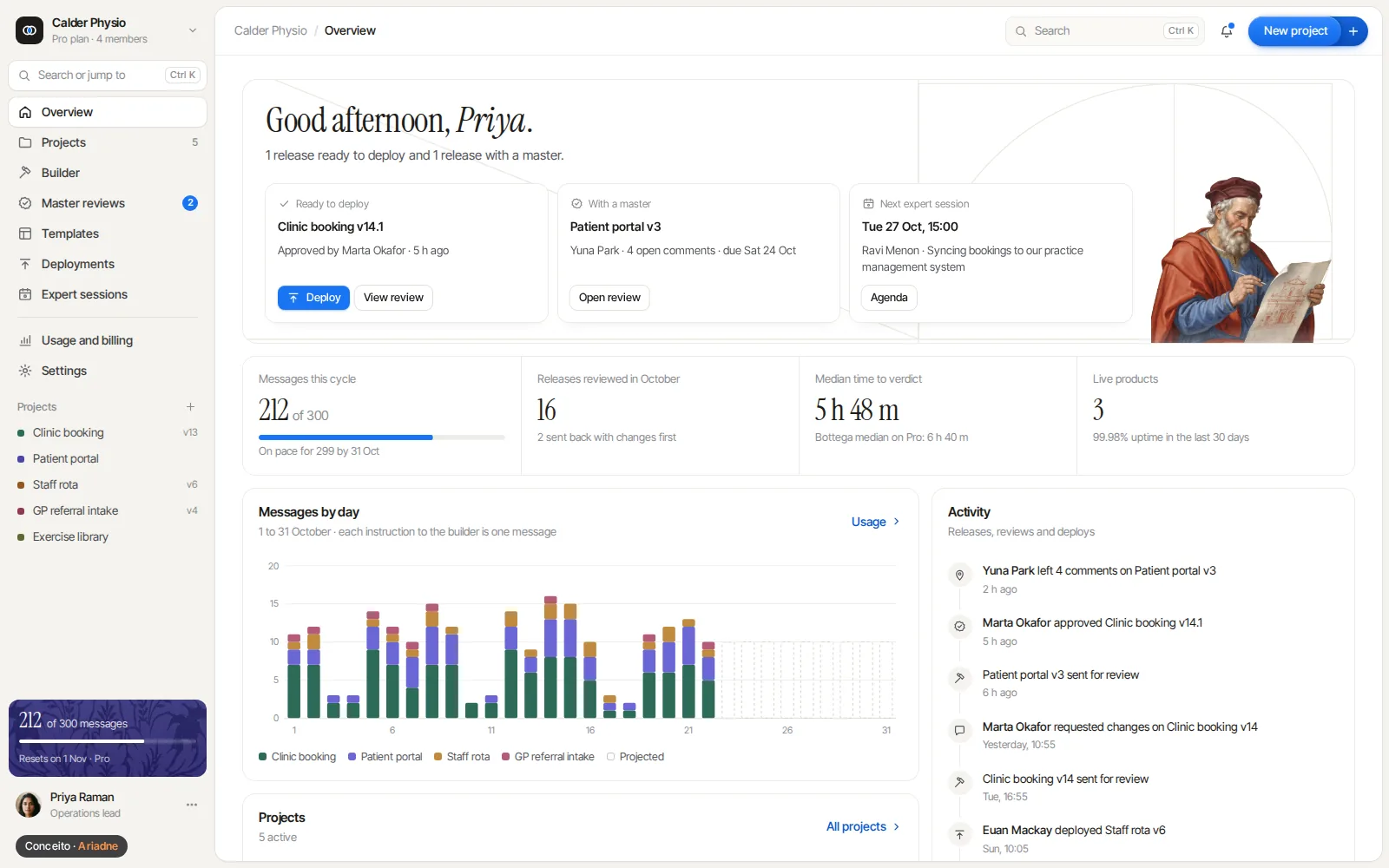This screenshot has width=1389, height=868.
Task: Click the Builder hammer icon
Action: coord(25,173)
